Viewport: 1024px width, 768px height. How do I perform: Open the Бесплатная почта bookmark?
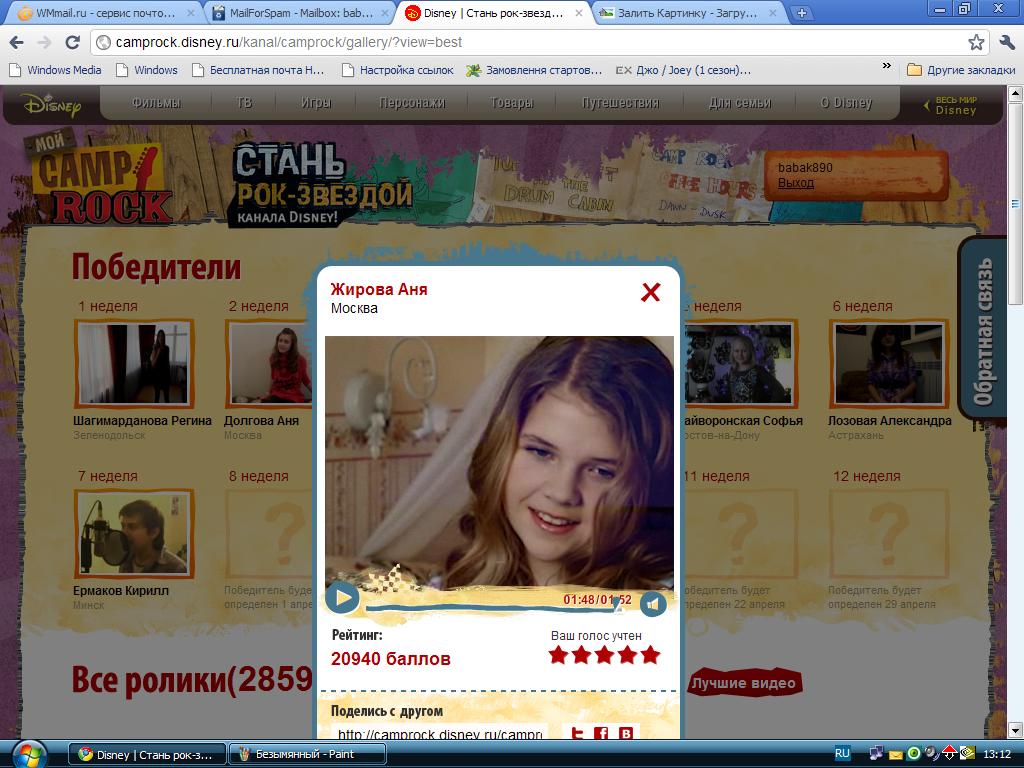tap(258, 70)
